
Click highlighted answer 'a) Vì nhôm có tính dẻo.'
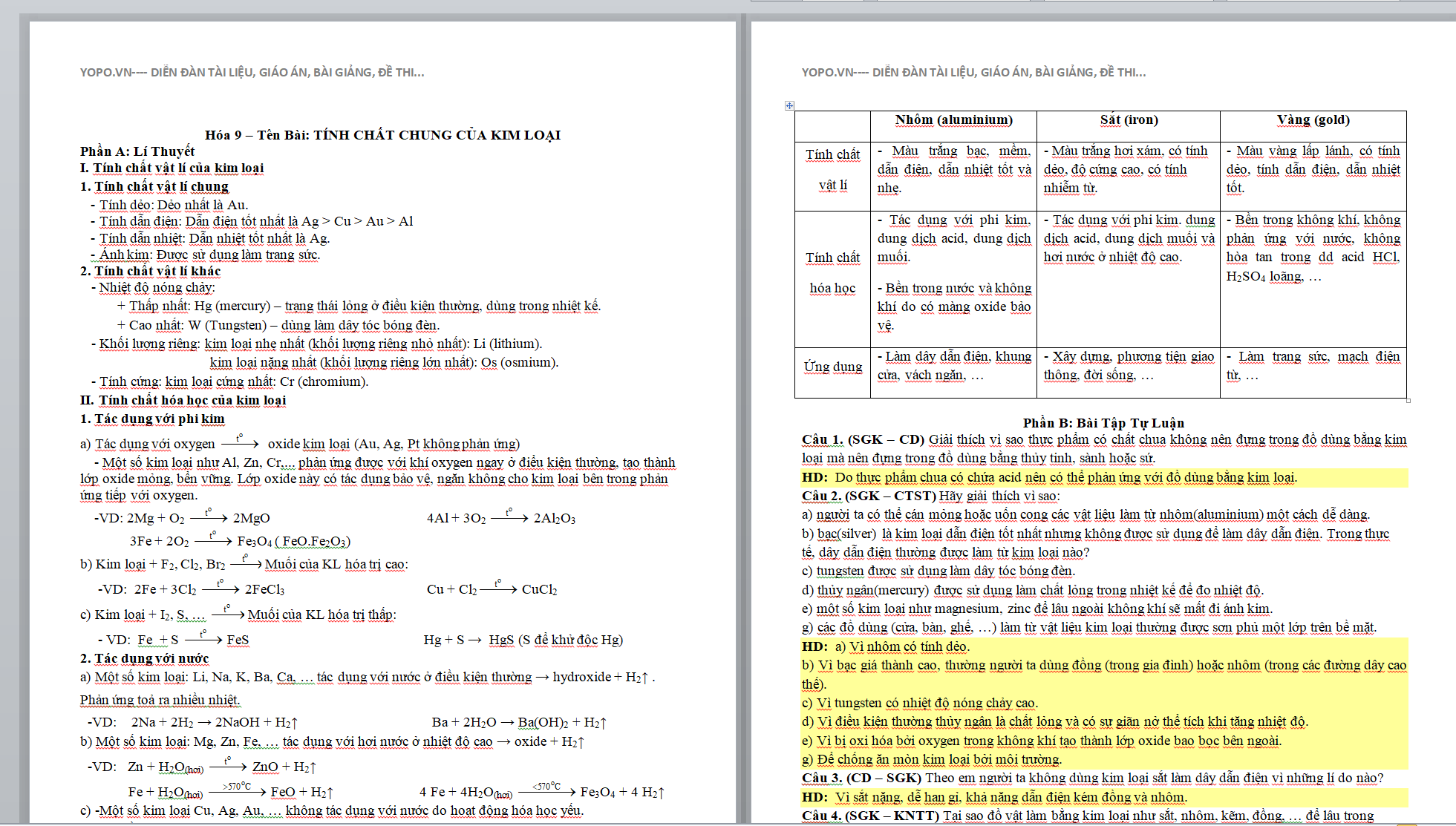click(x=902, y=647)
